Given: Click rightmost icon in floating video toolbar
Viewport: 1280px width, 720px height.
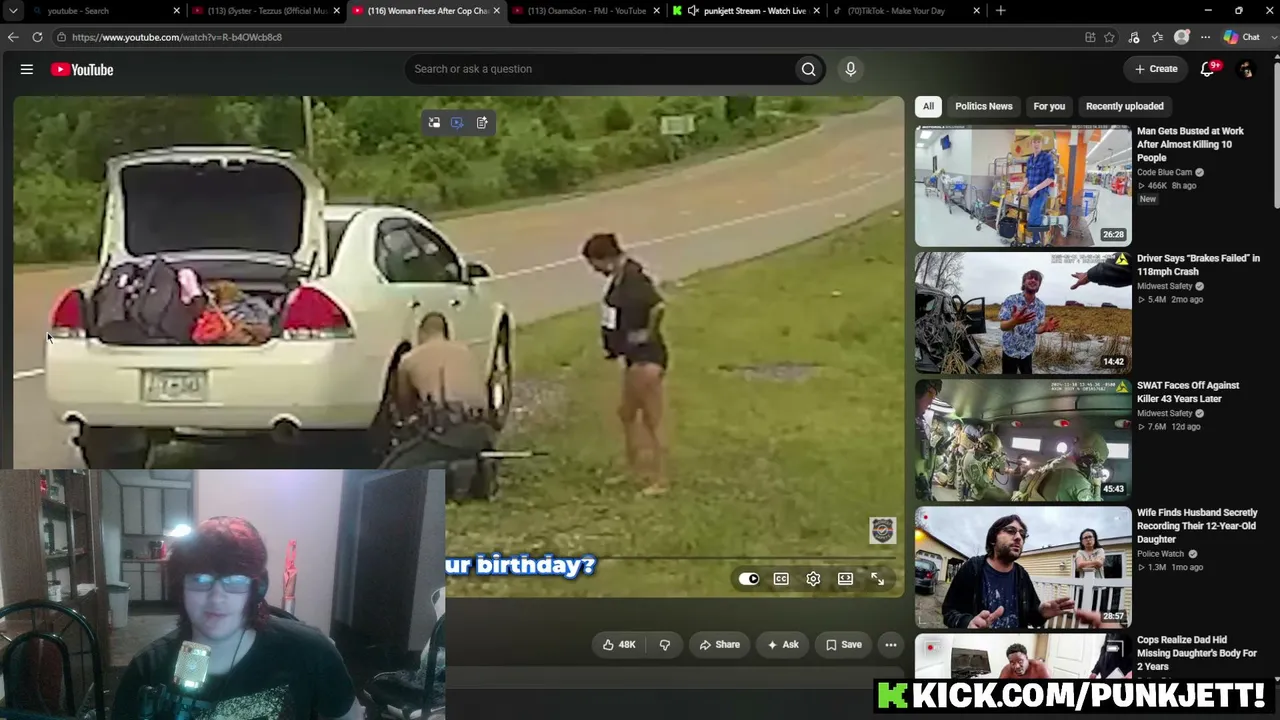Looking at the screenshot, I should [482, 122].
